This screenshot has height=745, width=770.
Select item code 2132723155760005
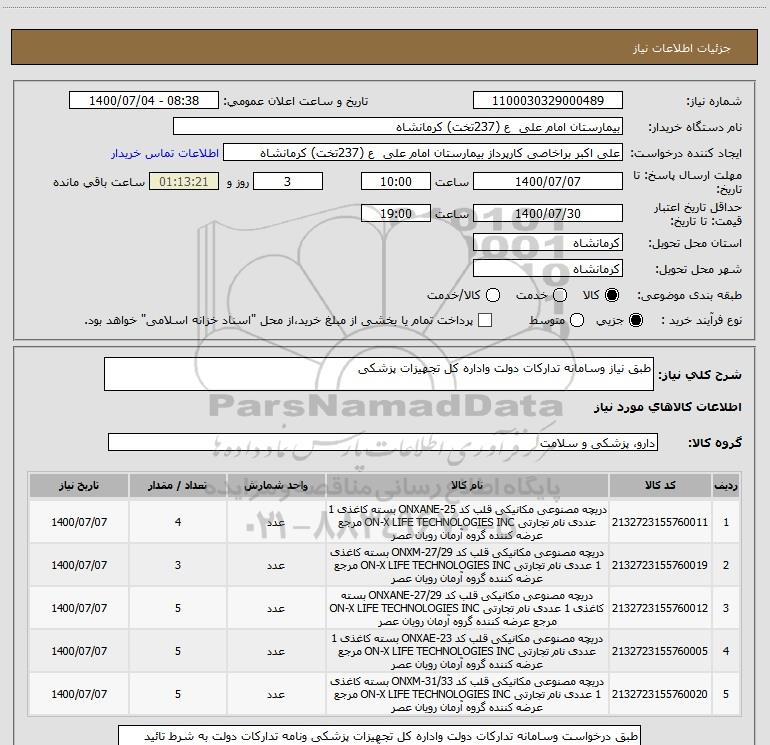[660, 651]
